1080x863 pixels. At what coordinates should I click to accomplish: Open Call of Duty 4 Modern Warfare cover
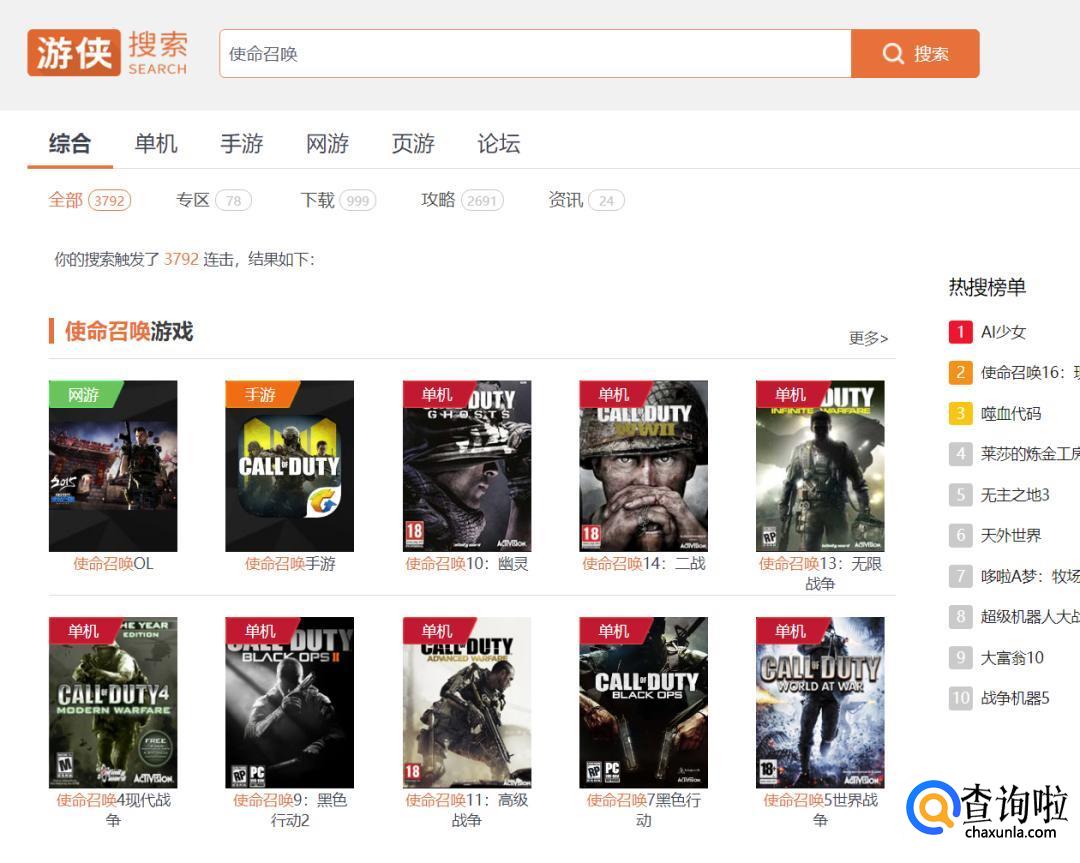click(113, 703)
